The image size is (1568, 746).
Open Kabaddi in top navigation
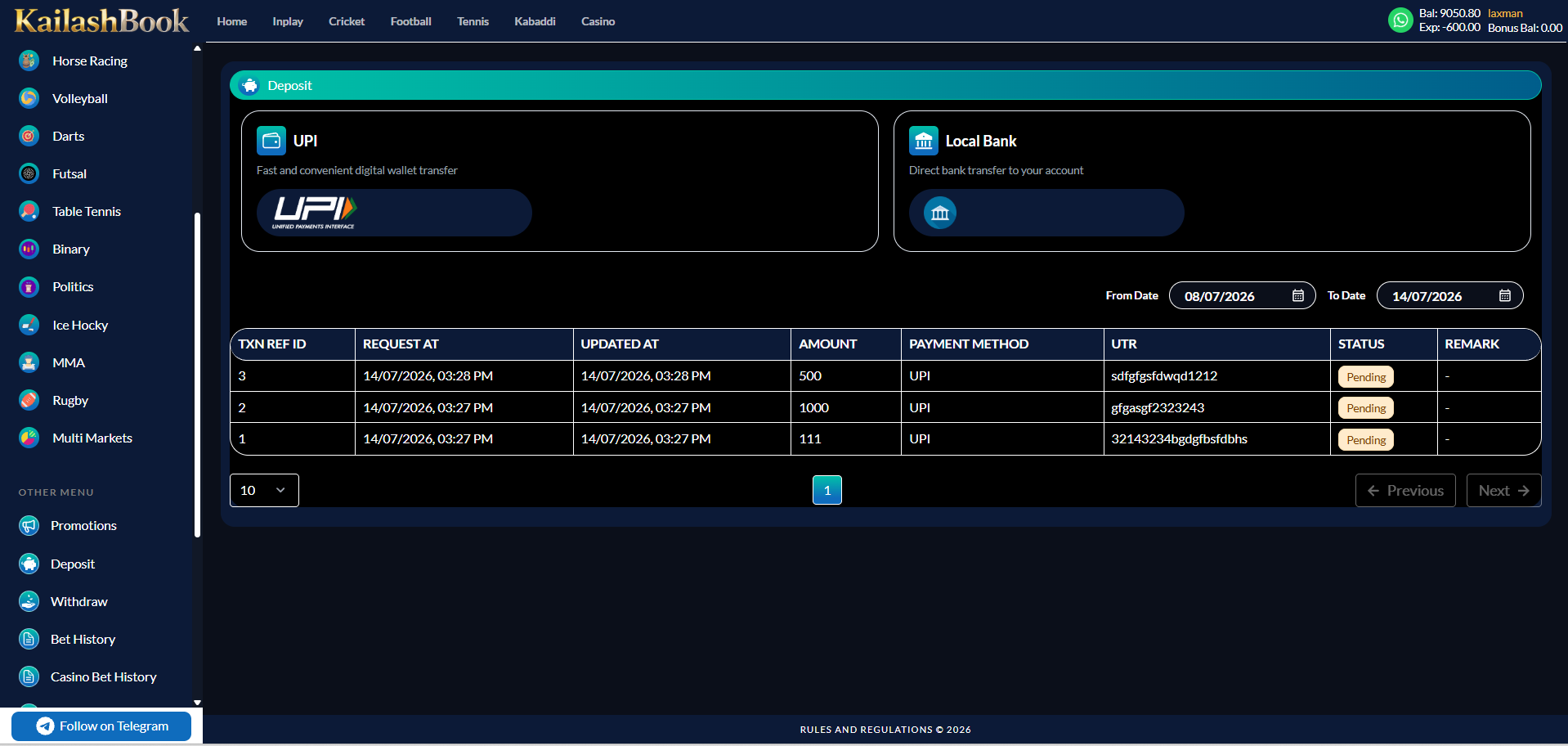535,21
